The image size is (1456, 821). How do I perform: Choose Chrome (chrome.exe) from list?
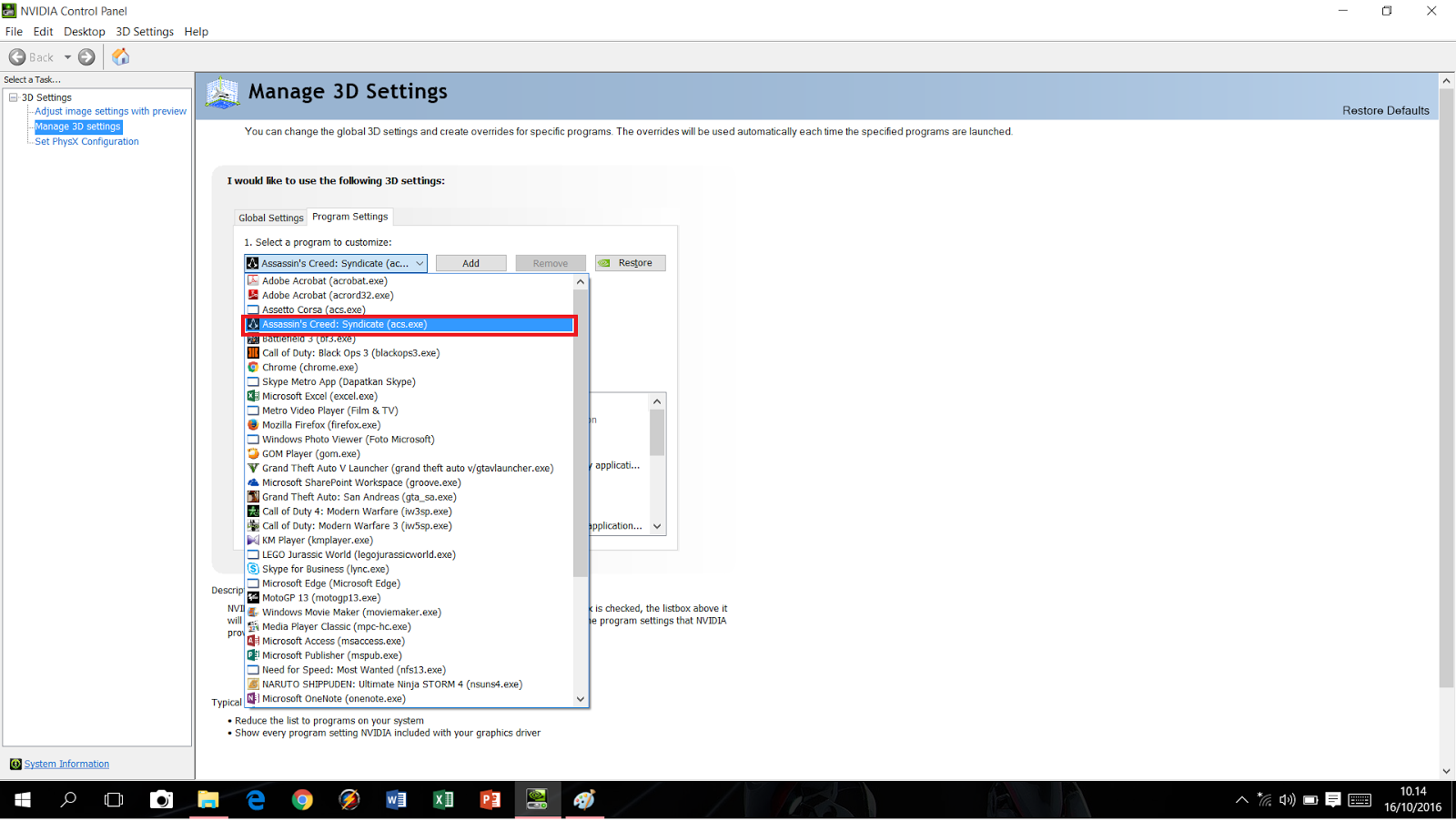click(409, 368)
